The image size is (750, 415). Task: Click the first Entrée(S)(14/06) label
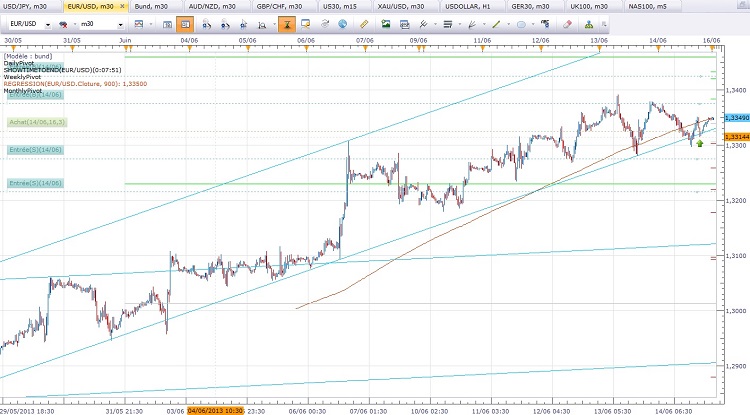pos(36,150)
